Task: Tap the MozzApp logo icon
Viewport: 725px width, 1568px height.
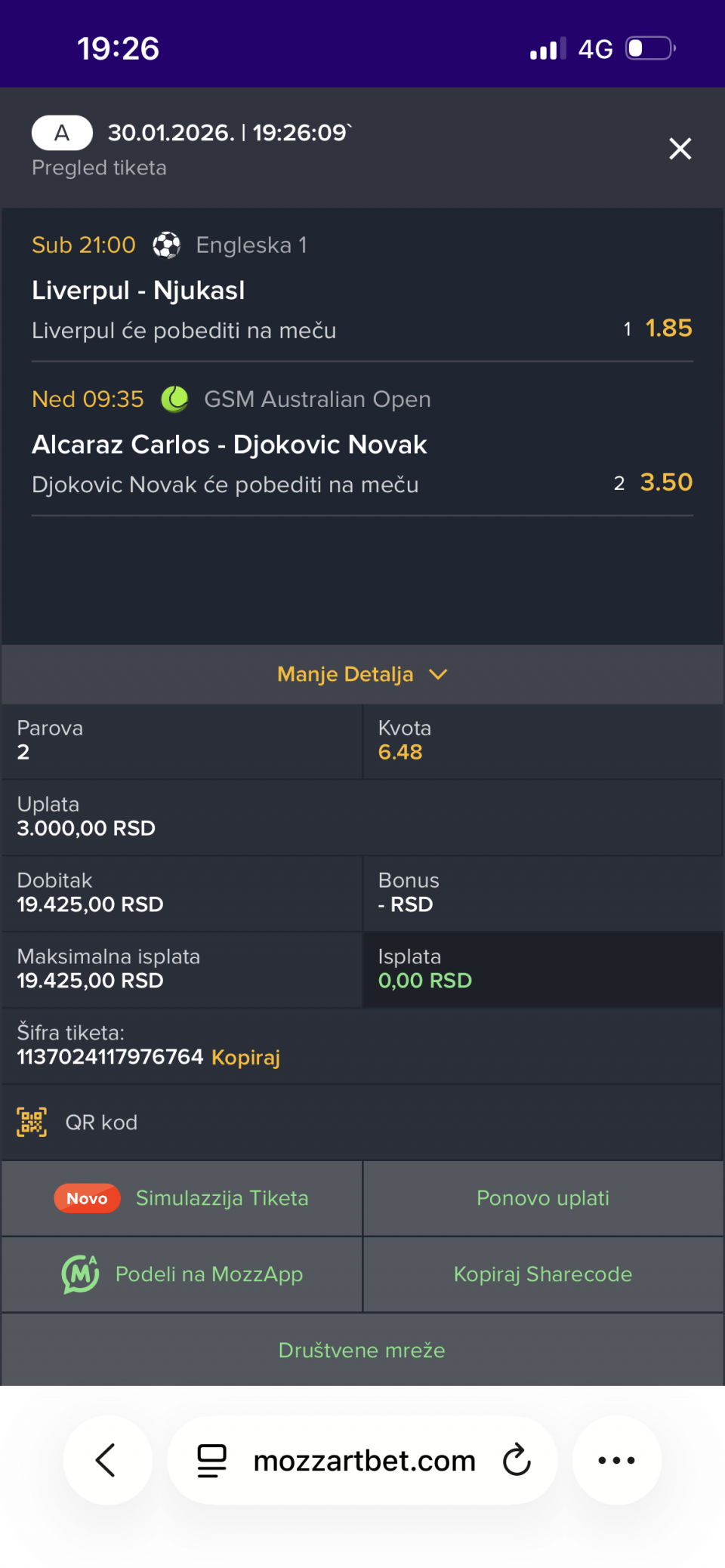Action: pyautogui.click(x=80, y=1274)
